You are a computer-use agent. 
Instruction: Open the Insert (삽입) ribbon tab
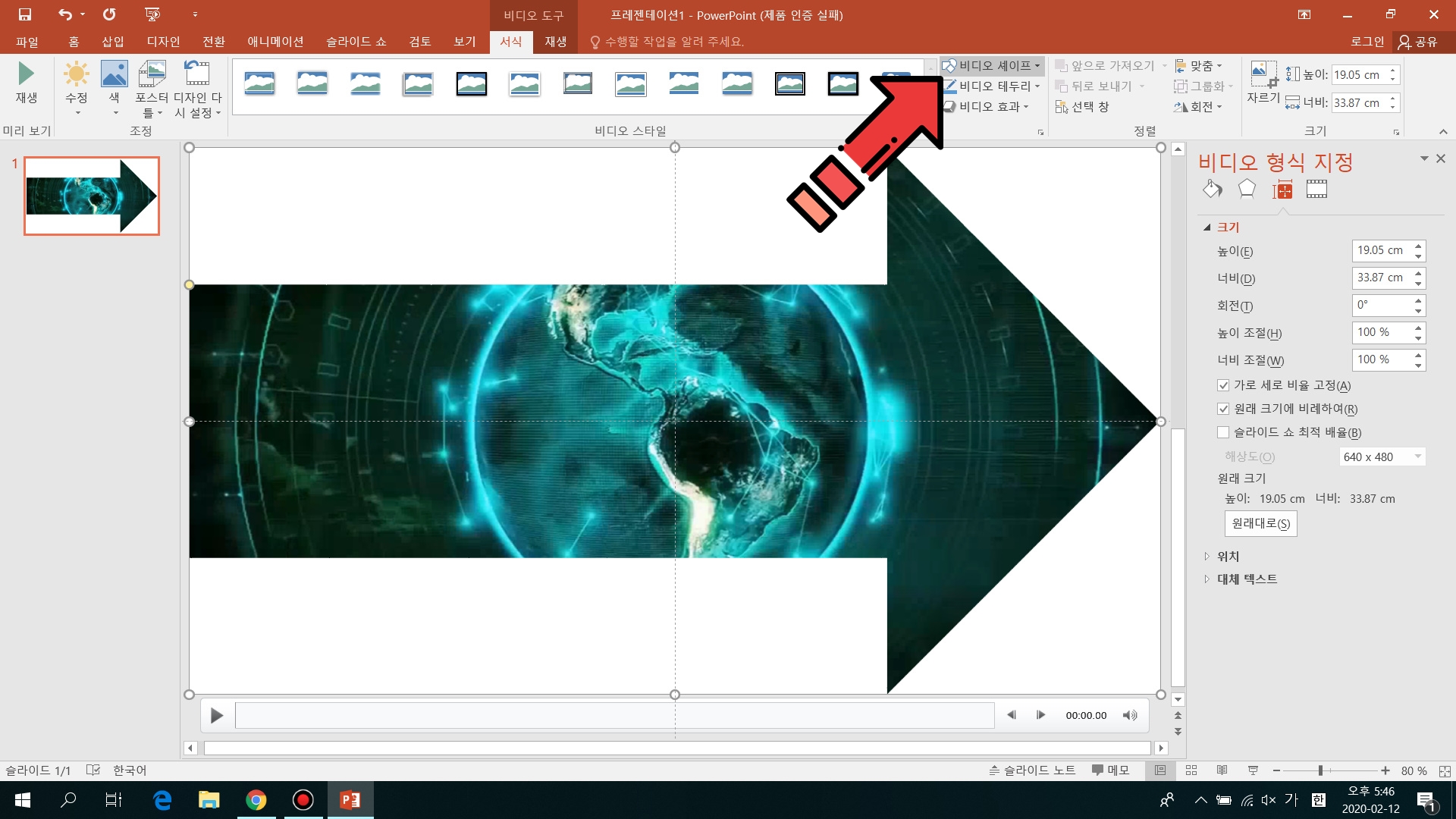tap(113, 42)
